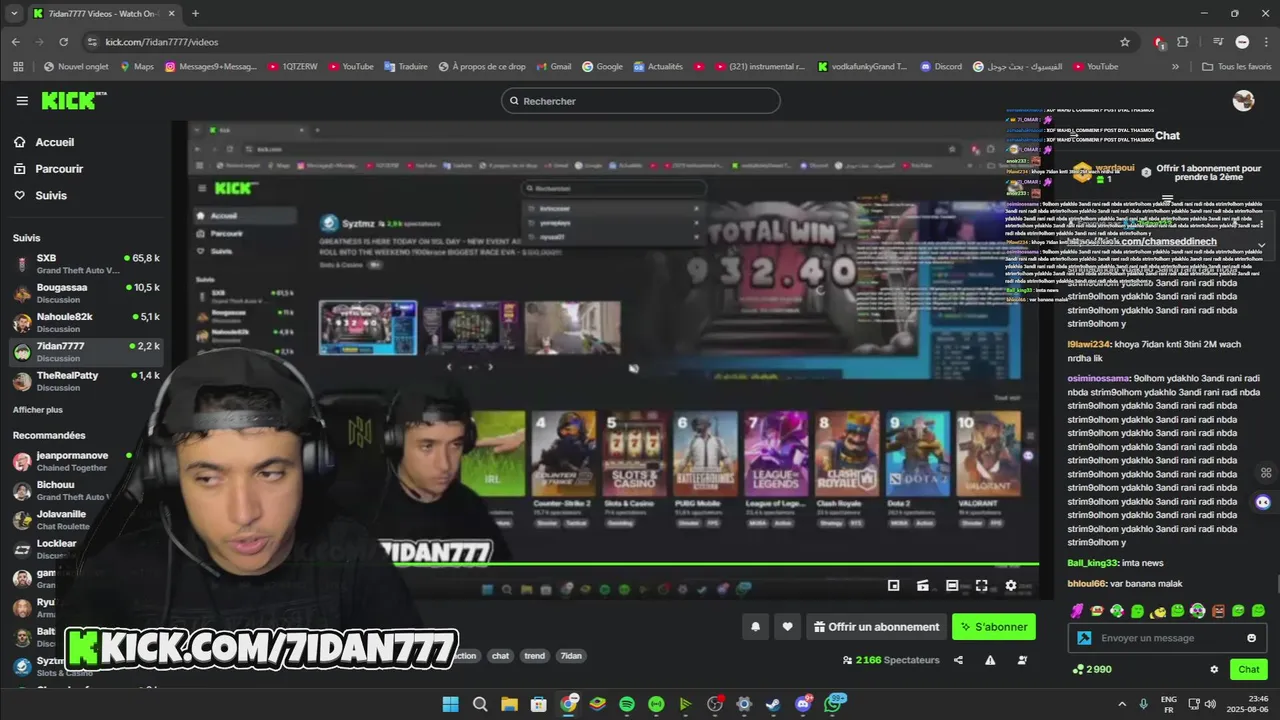Screen dimensions: 1280x720
Task: Bookmark this page with star icon
Action: click(x=1125, y=42)
